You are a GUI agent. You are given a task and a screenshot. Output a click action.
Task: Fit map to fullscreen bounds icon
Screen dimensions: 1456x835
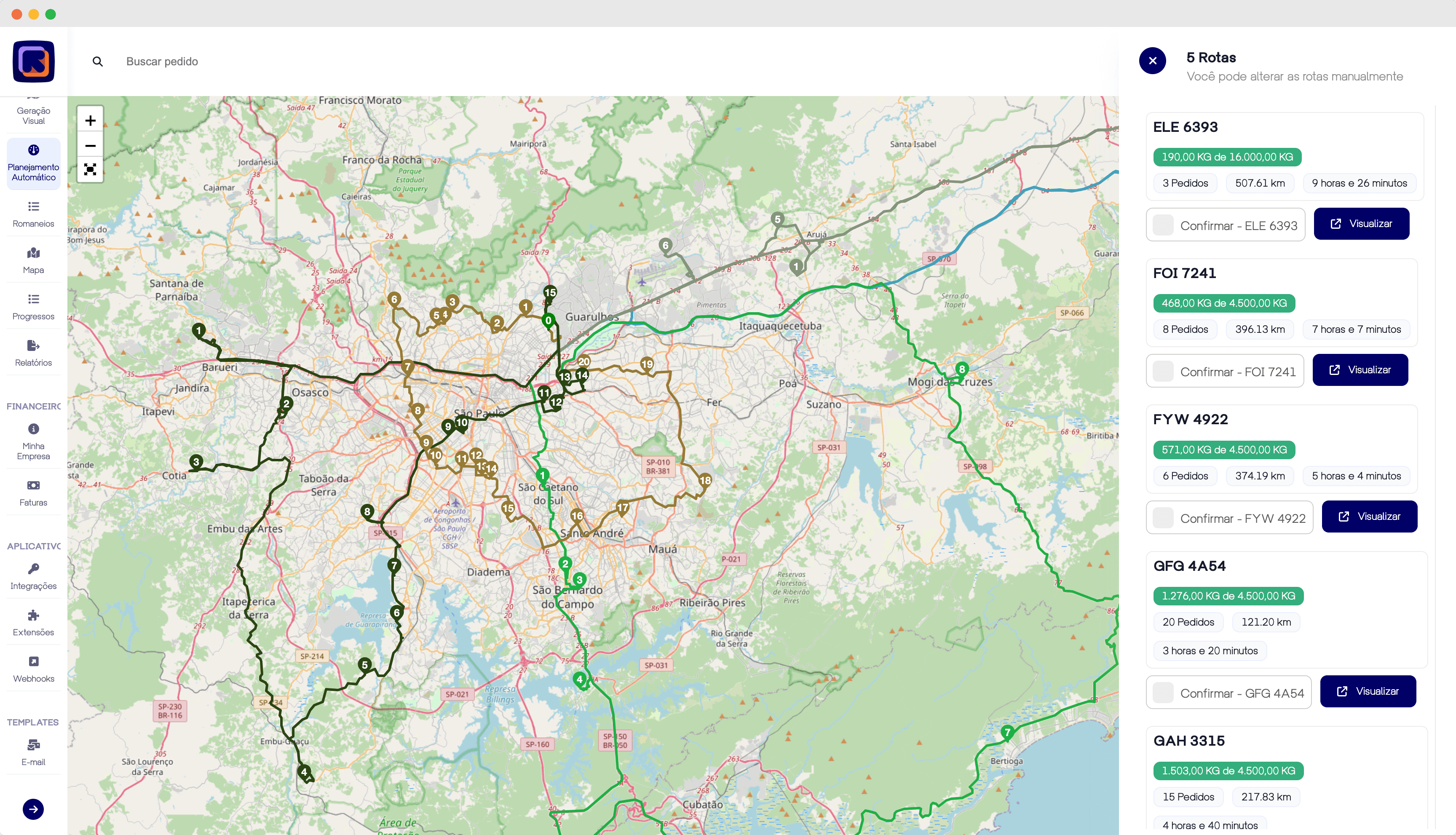coord(90,170)
